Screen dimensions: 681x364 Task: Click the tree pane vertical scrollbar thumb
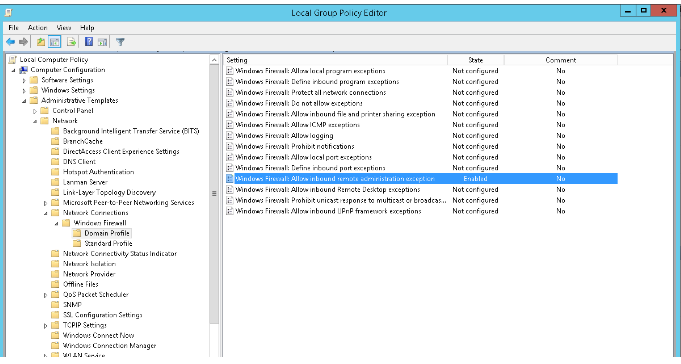(214, 193)
